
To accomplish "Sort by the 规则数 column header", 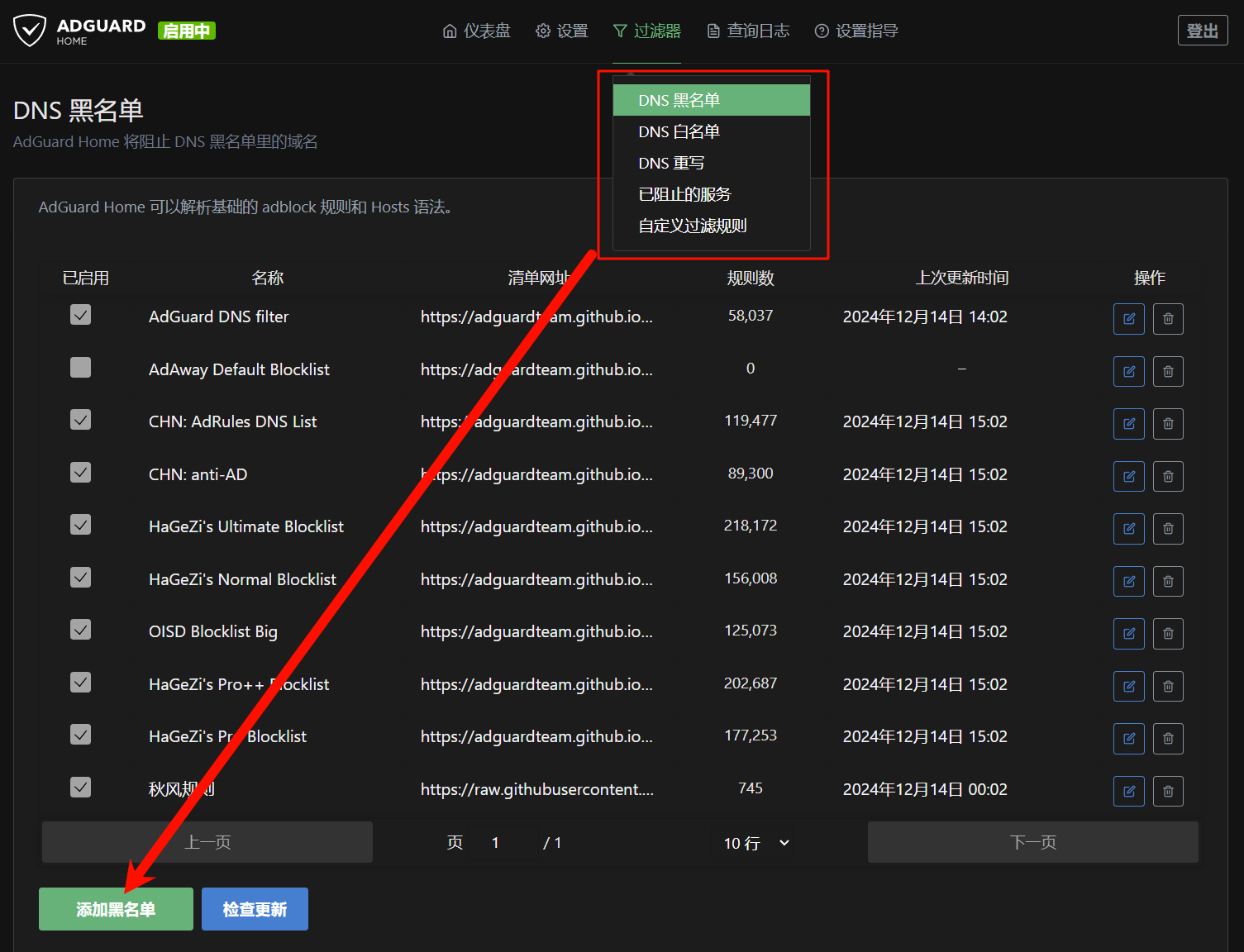I will click(x=751, y=278).
